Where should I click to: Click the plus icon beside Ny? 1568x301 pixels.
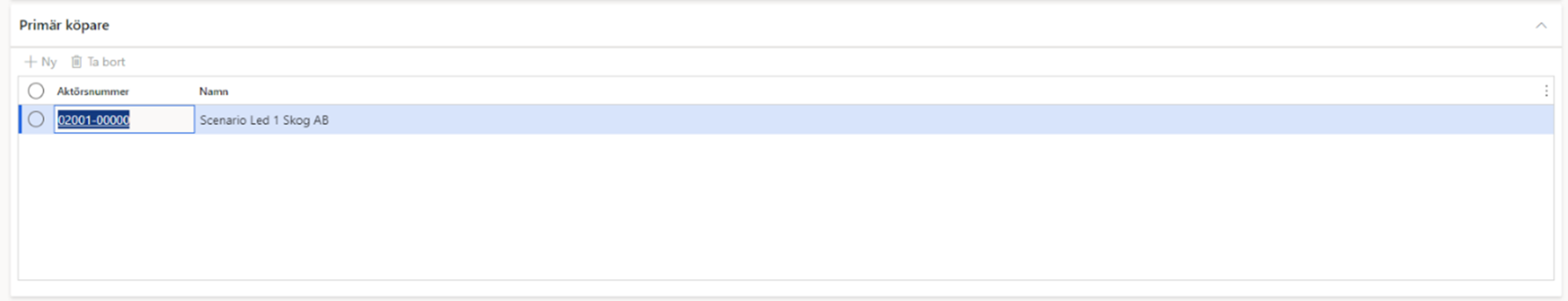pyautogui.click(x=30, y=62)
